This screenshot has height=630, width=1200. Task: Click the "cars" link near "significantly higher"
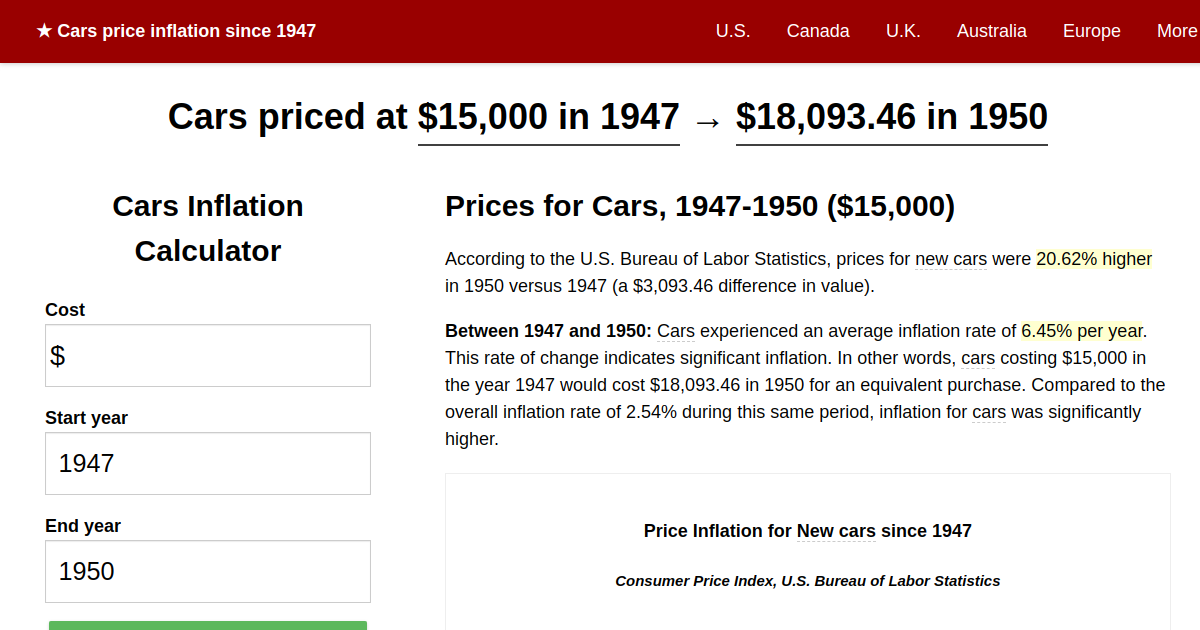tap(988, 411)
